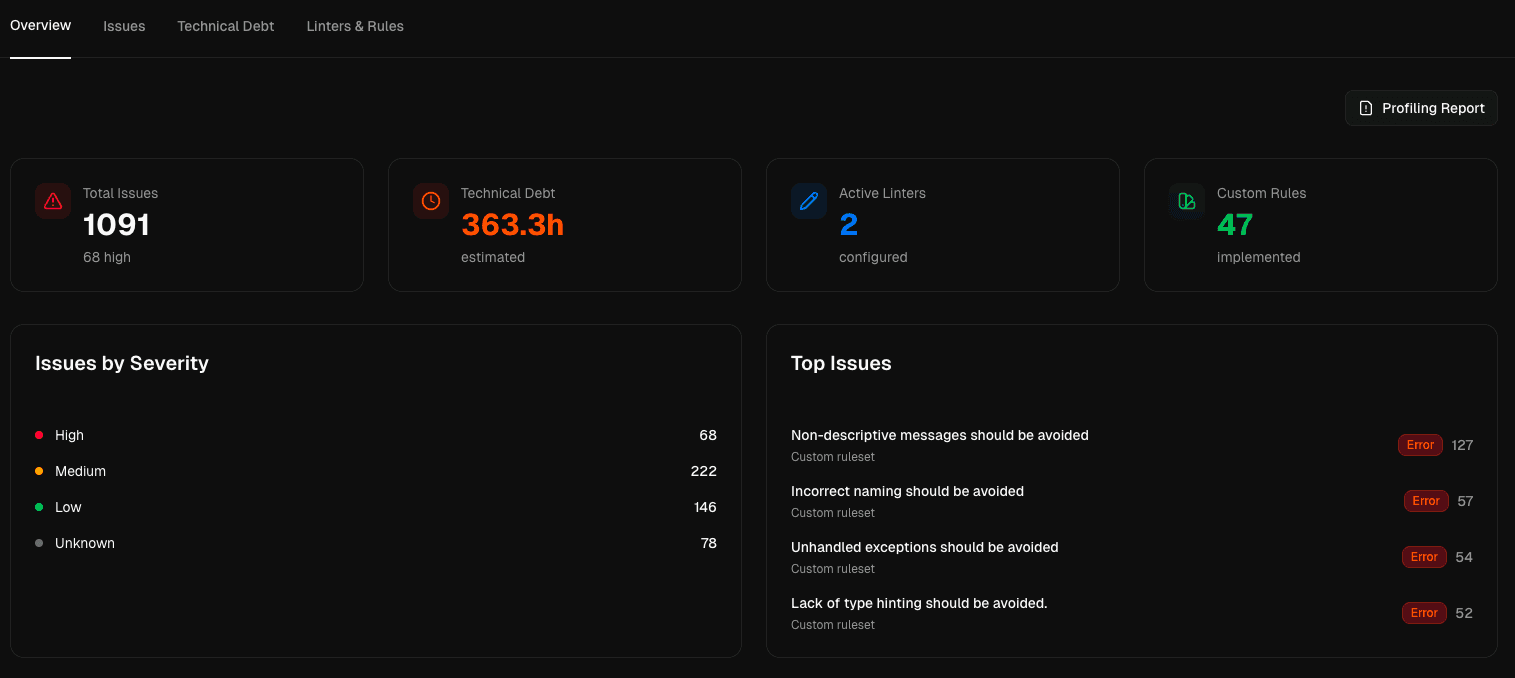Viewport: 1515px width, 678px height.
Task: Click the Total Issues warning triangle icon
Action: [52, 201]
